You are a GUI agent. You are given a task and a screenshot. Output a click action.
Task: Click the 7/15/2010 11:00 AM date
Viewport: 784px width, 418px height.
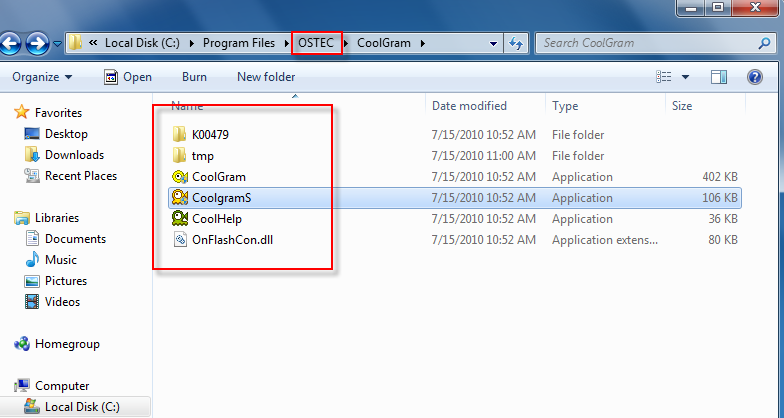(484, 156)
